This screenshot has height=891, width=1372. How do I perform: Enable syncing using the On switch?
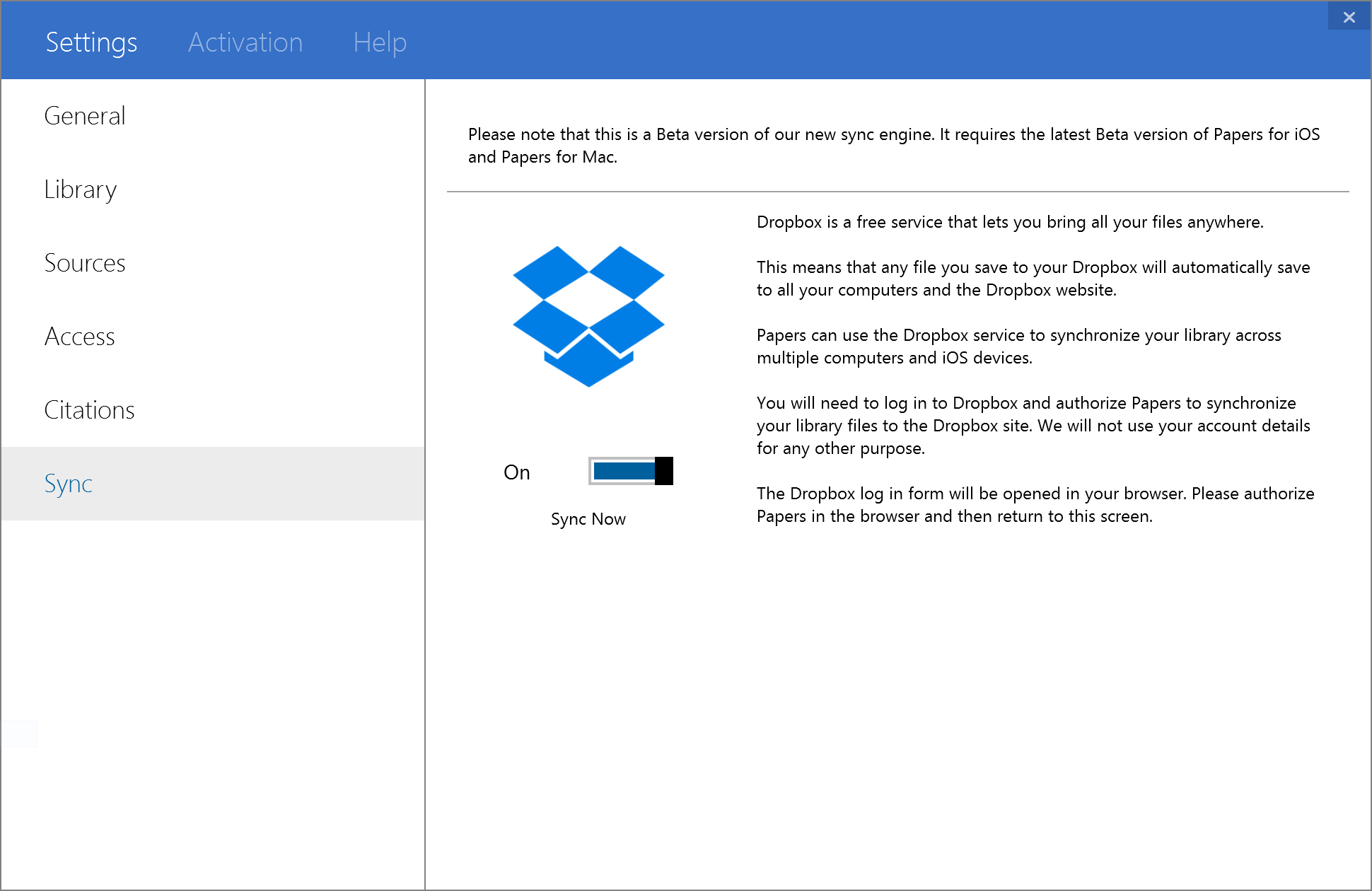[629, 471]
